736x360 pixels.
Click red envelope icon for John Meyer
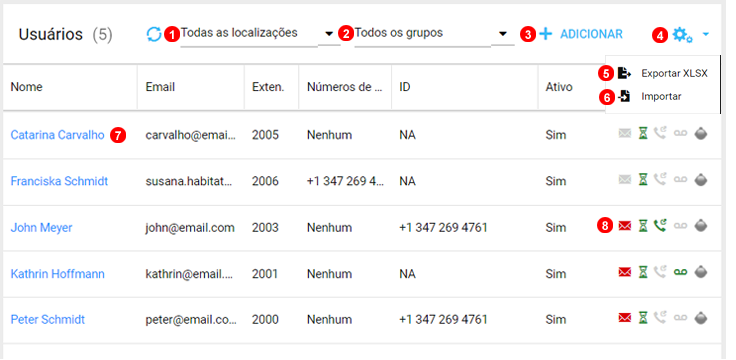point(624,226)
